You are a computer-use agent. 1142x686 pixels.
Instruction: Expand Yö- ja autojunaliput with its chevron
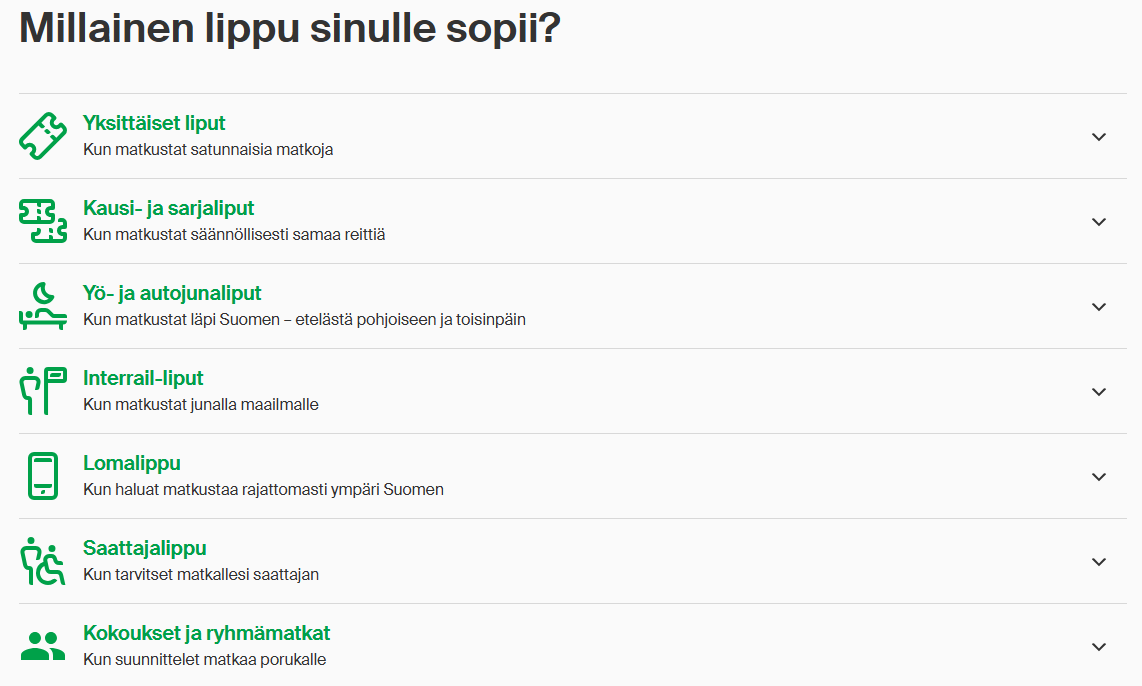pyautogui.click(x=1099, y=307)
